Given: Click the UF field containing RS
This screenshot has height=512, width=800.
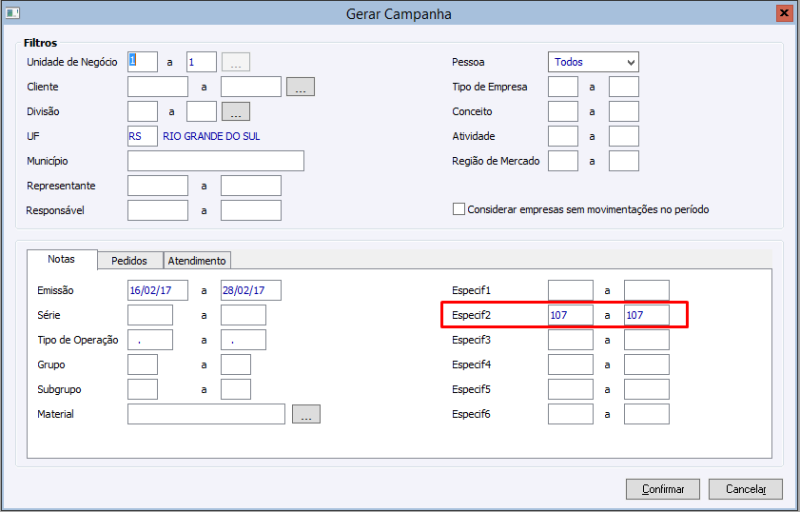Looking at the screenshot, I should click(142, 136).
